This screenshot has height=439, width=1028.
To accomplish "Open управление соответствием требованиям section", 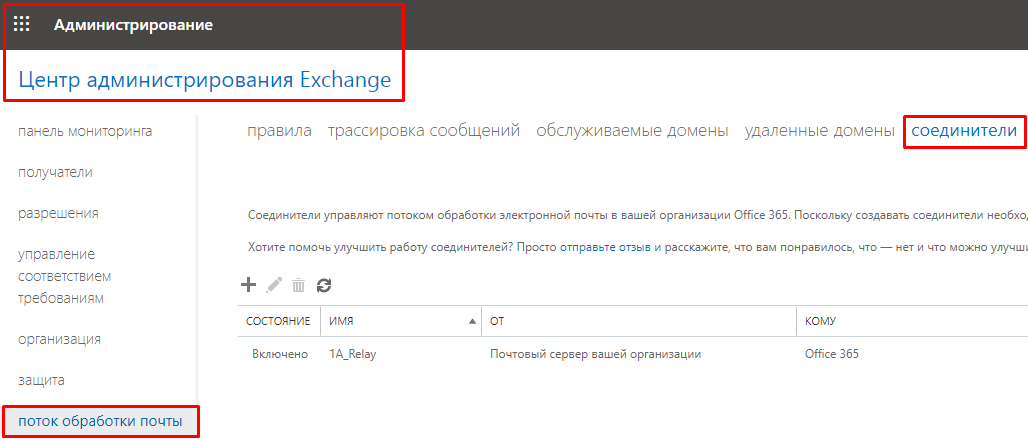I will (x=64, y=276).
